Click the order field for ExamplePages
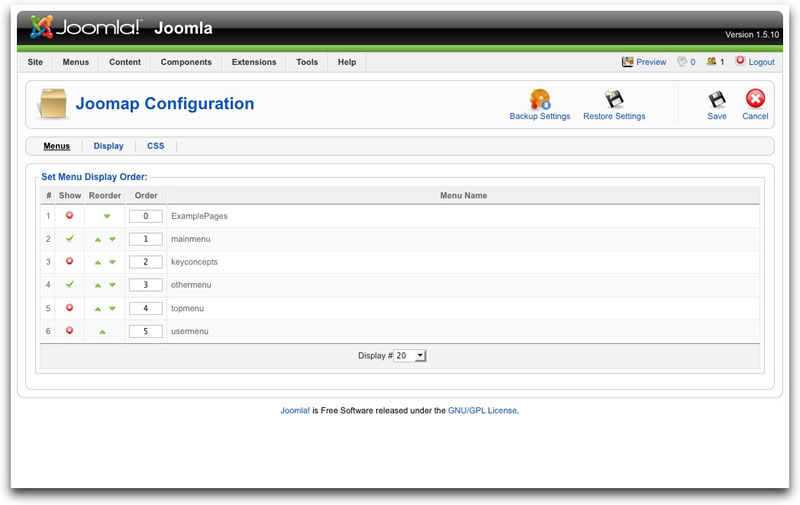Image resolution: width=800 pixels, height=505 pixels. coord(145,216)
